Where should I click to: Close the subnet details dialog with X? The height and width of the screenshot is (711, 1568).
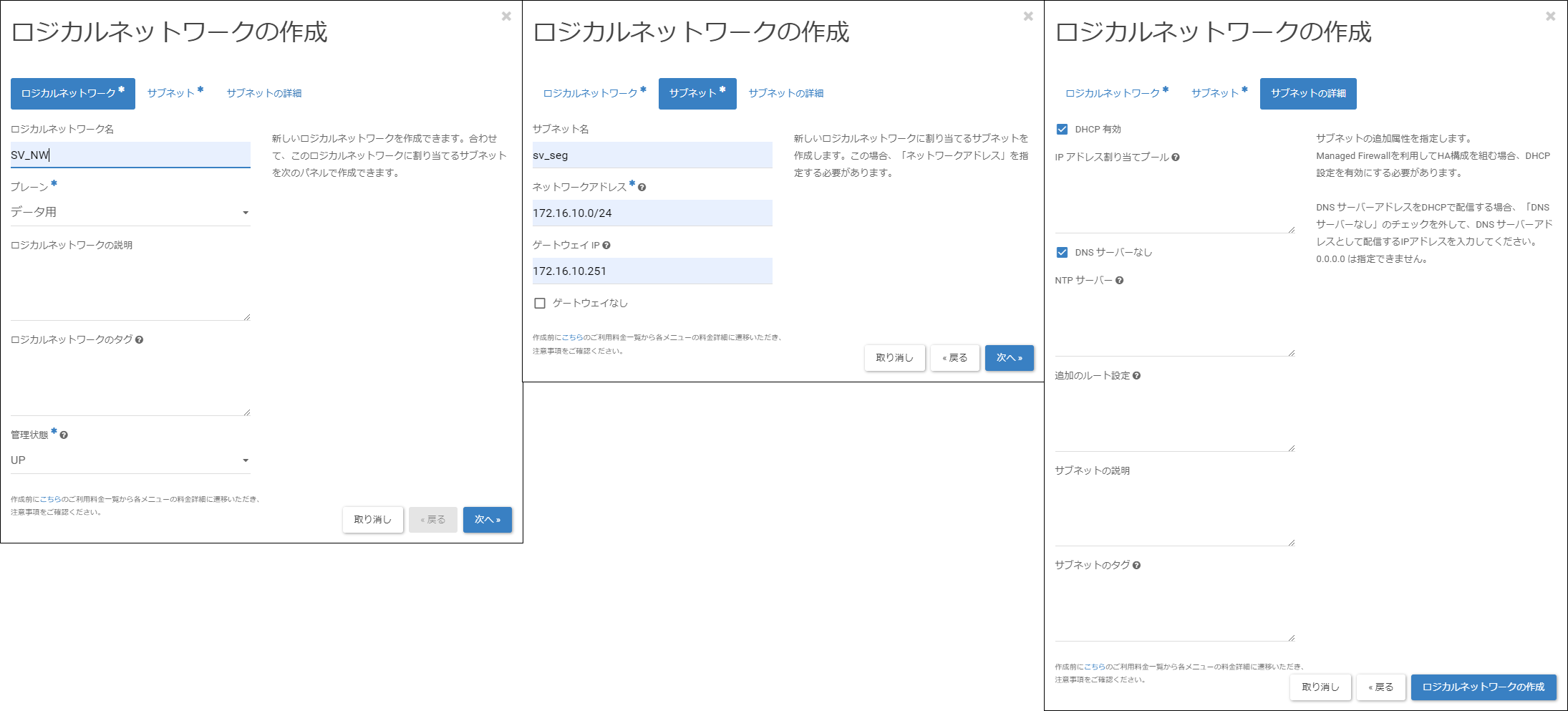point(1551,16)
